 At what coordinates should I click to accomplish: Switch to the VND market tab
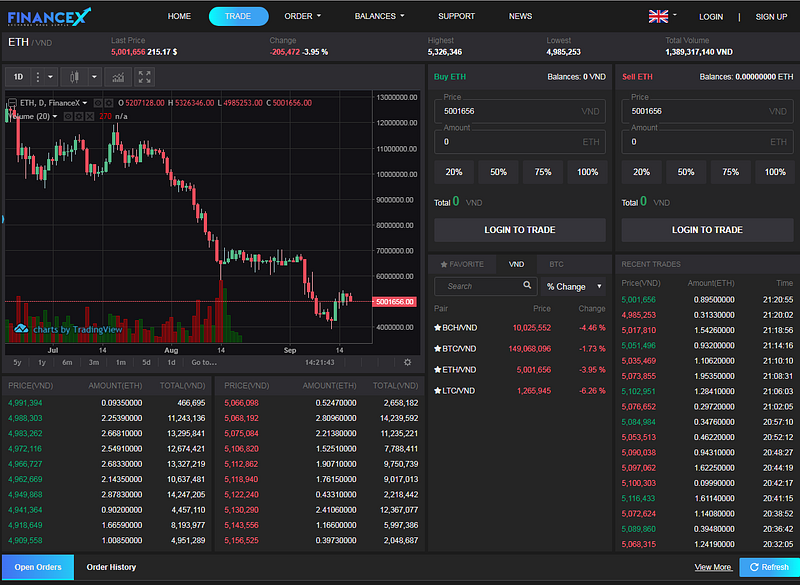pos(516,264)
